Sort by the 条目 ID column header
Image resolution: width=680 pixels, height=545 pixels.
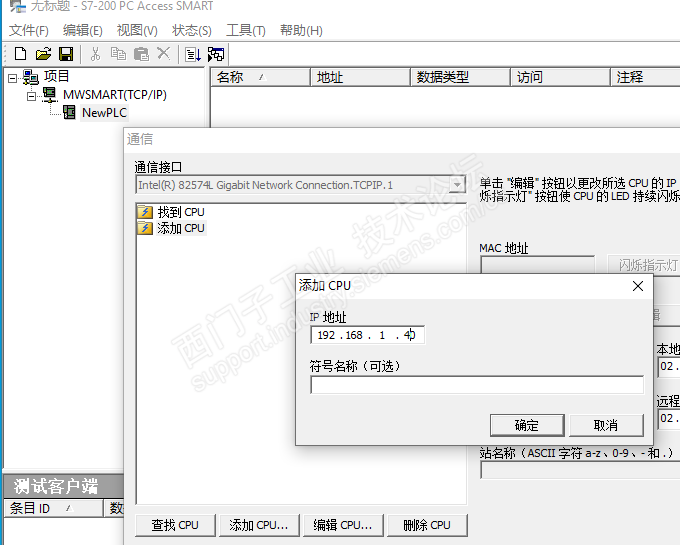point(54,508)
